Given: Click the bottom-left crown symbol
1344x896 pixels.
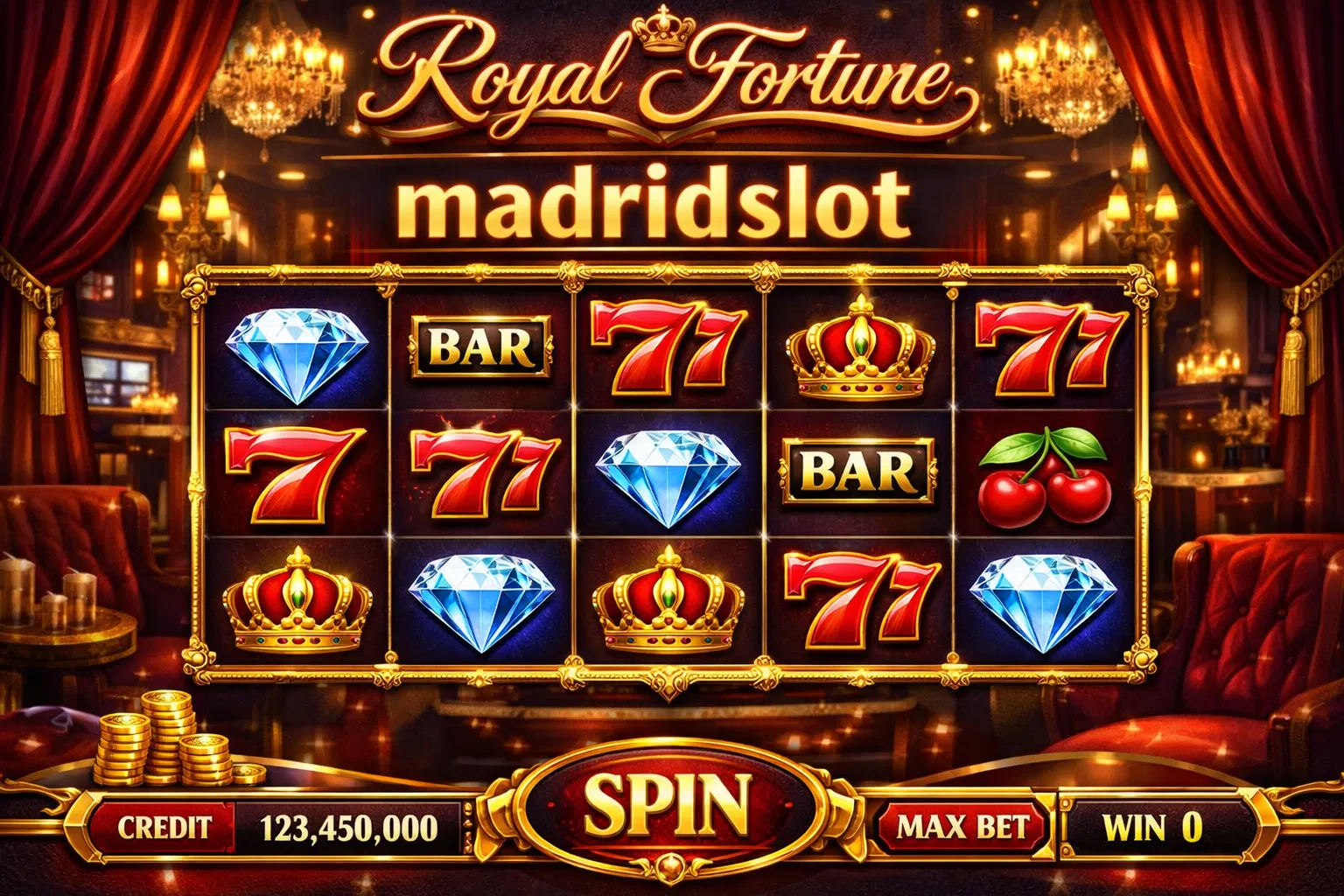Looking at the screenshot, I should click(x=298, y=600).
